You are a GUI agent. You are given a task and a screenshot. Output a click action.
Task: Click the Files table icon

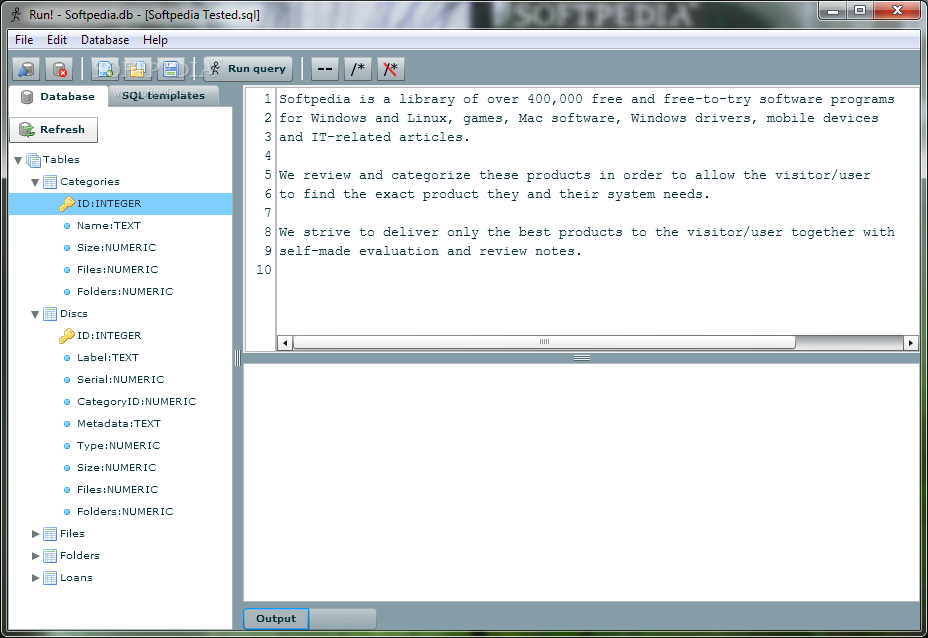tap(50, 534)
